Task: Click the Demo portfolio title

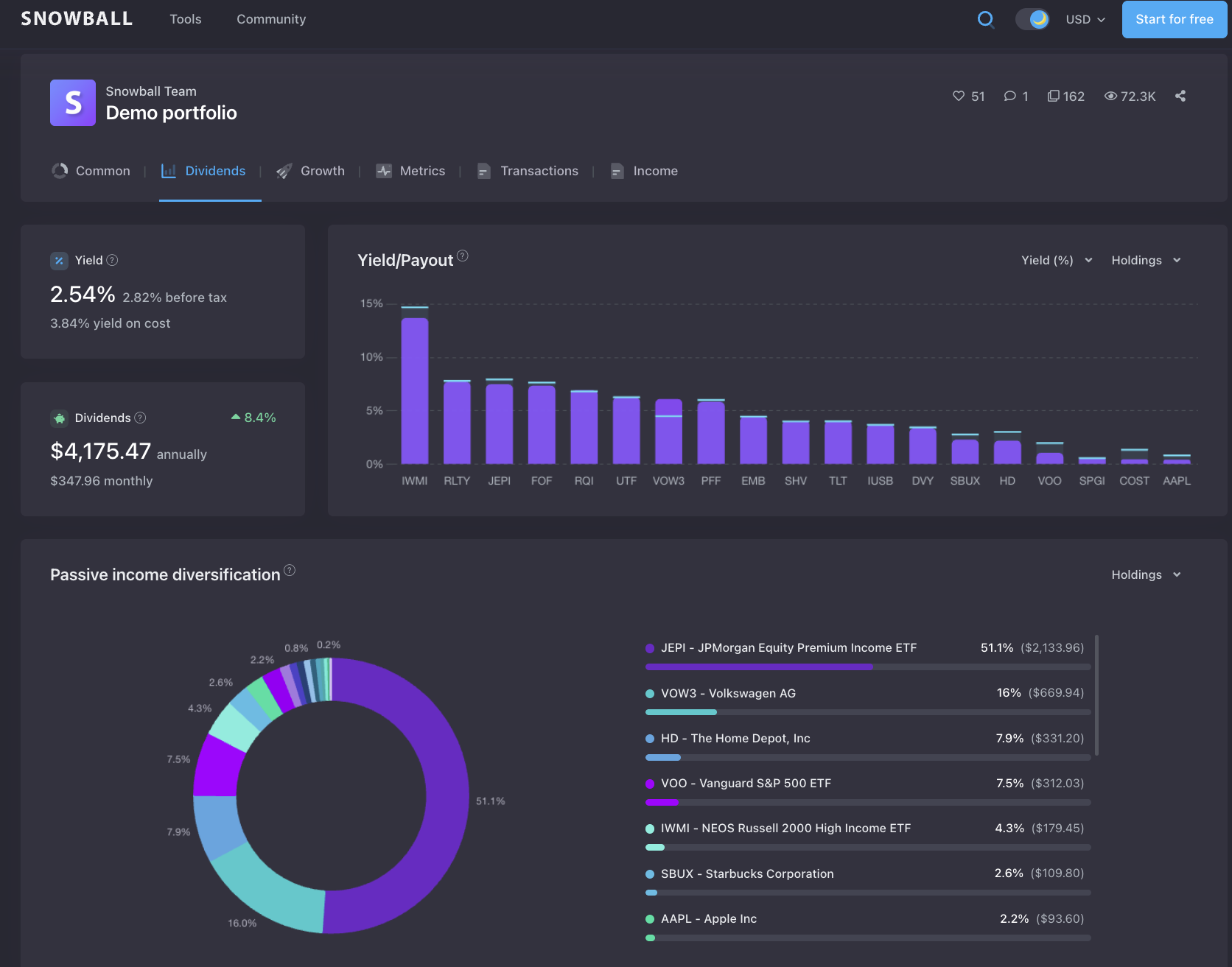Action: pos(171,113)
